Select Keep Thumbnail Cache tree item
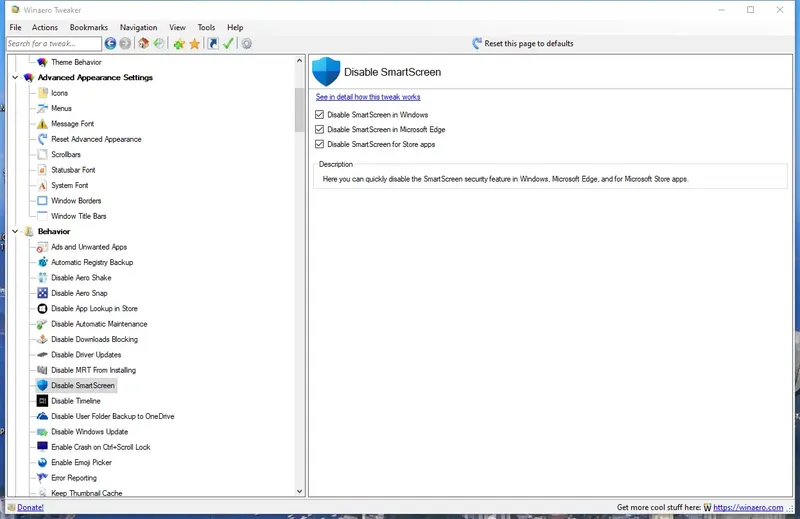 (x=87, y=493)
